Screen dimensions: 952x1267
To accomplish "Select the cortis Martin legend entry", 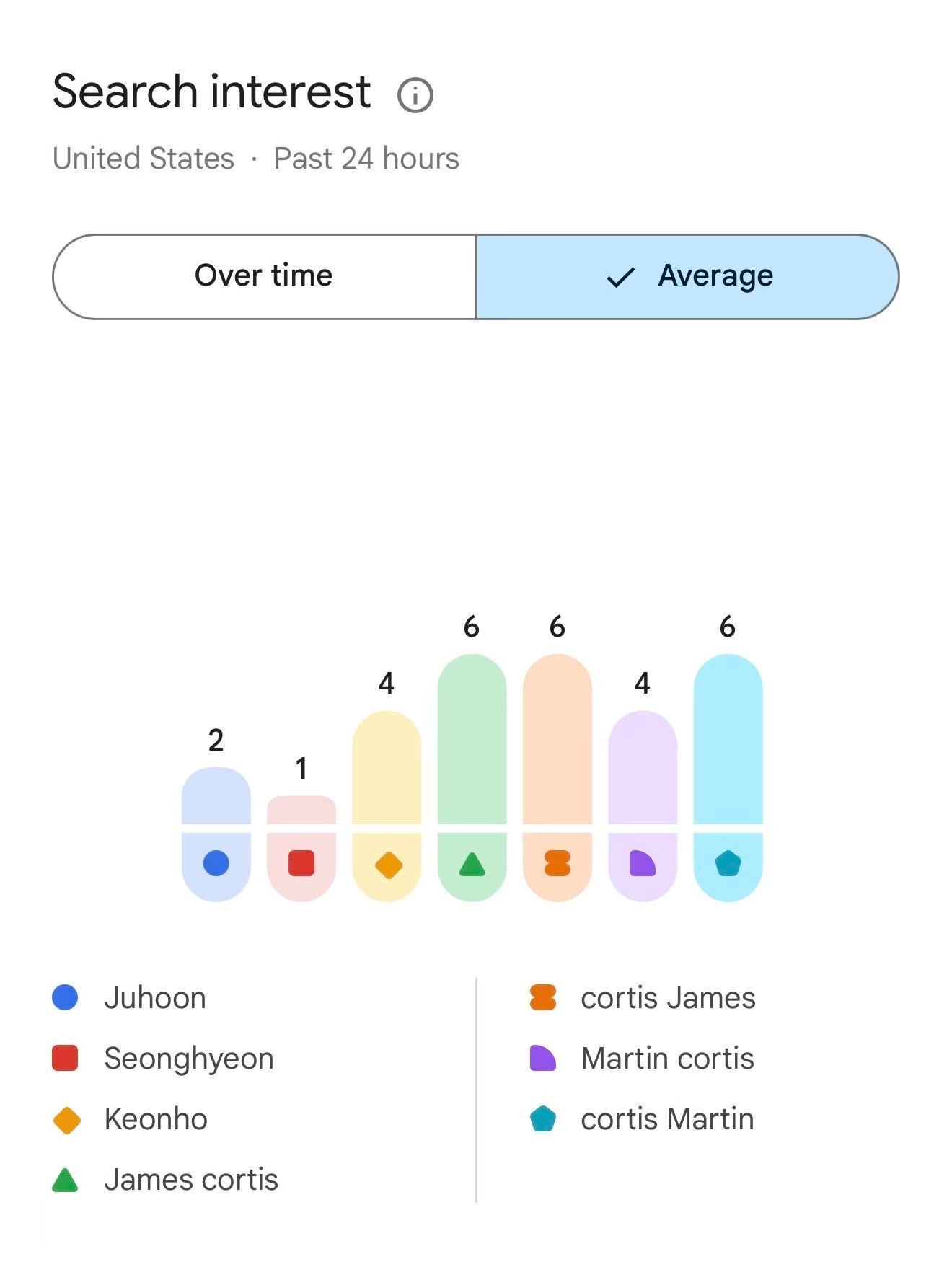I will tap(642, 1119).
